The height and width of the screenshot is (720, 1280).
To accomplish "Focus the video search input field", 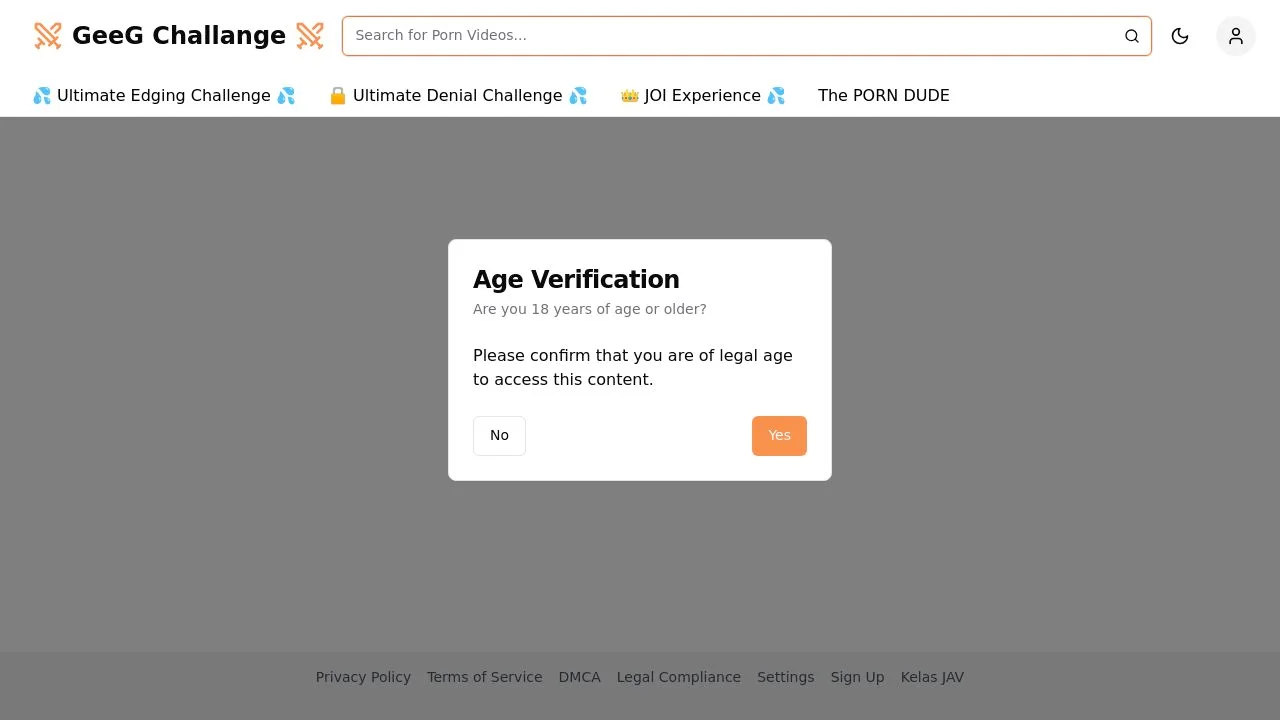I will [x=735, y=36].
